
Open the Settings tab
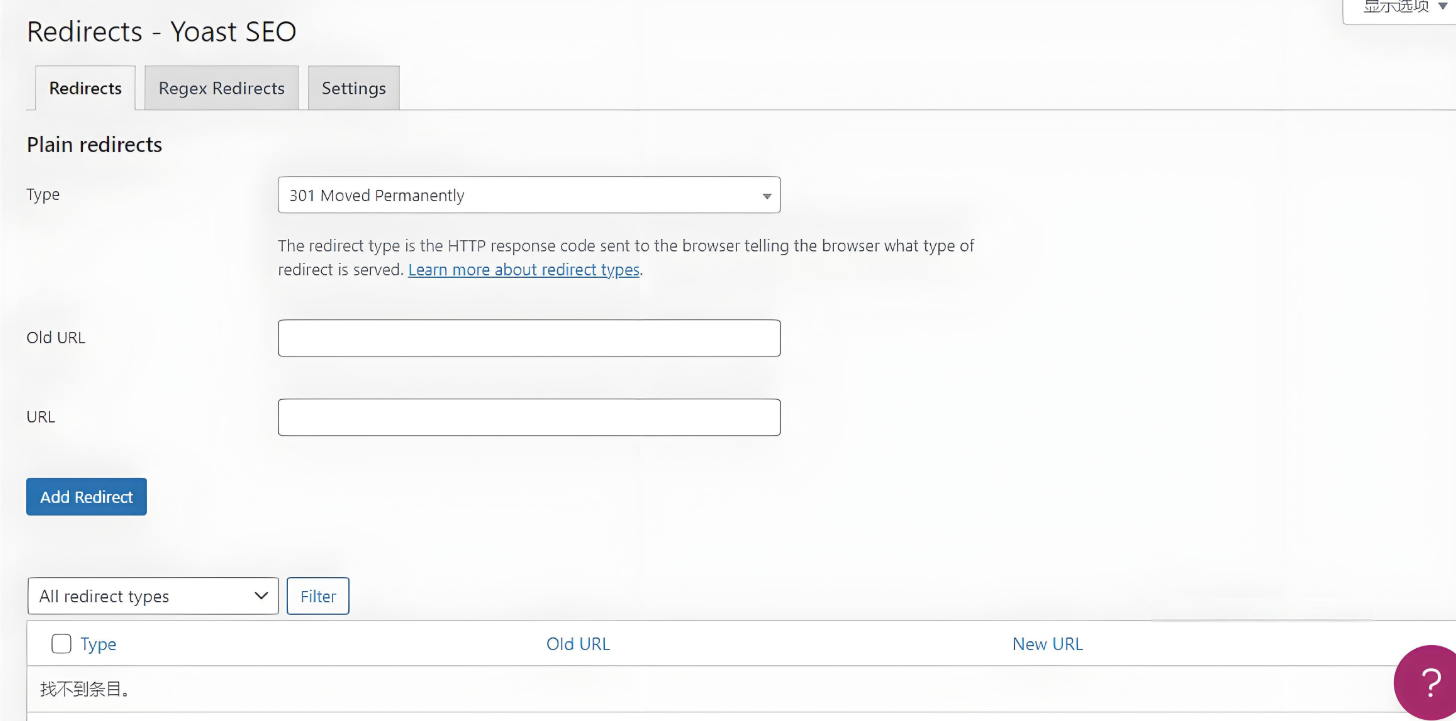click(x=354, y=88)
